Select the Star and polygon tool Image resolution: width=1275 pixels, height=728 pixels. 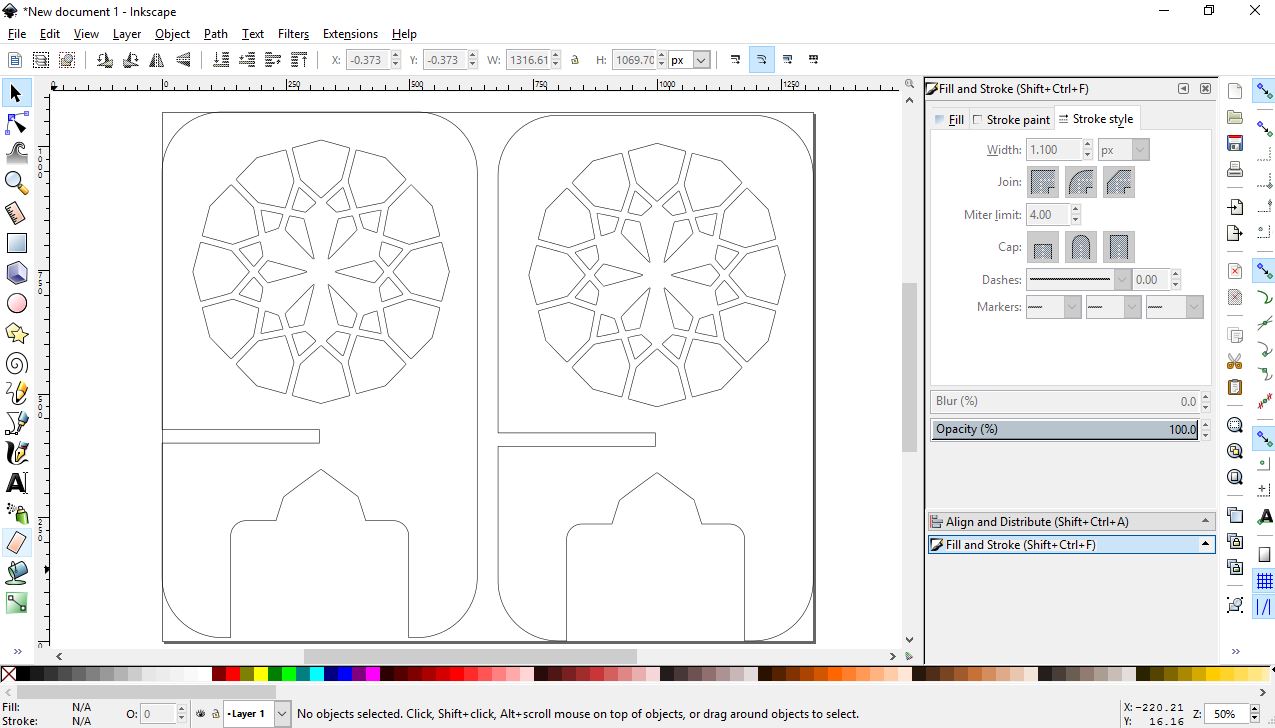16,333
